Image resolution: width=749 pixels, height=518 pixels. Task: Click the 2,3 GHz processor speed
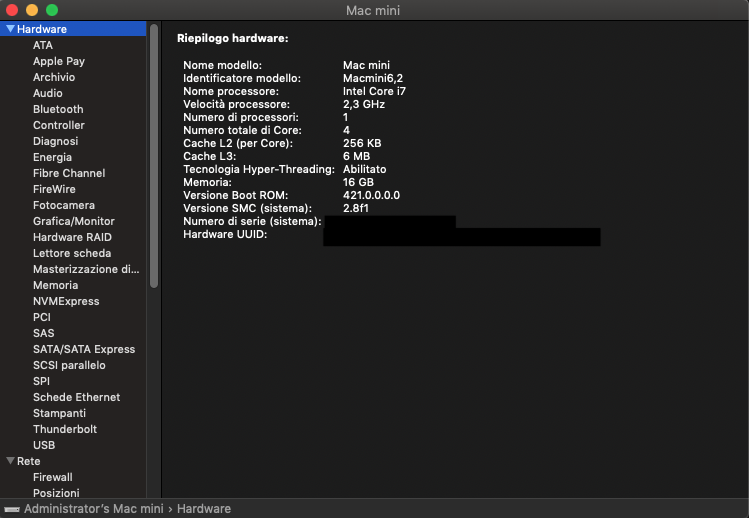pyautogui.click(x=364, y=104)
